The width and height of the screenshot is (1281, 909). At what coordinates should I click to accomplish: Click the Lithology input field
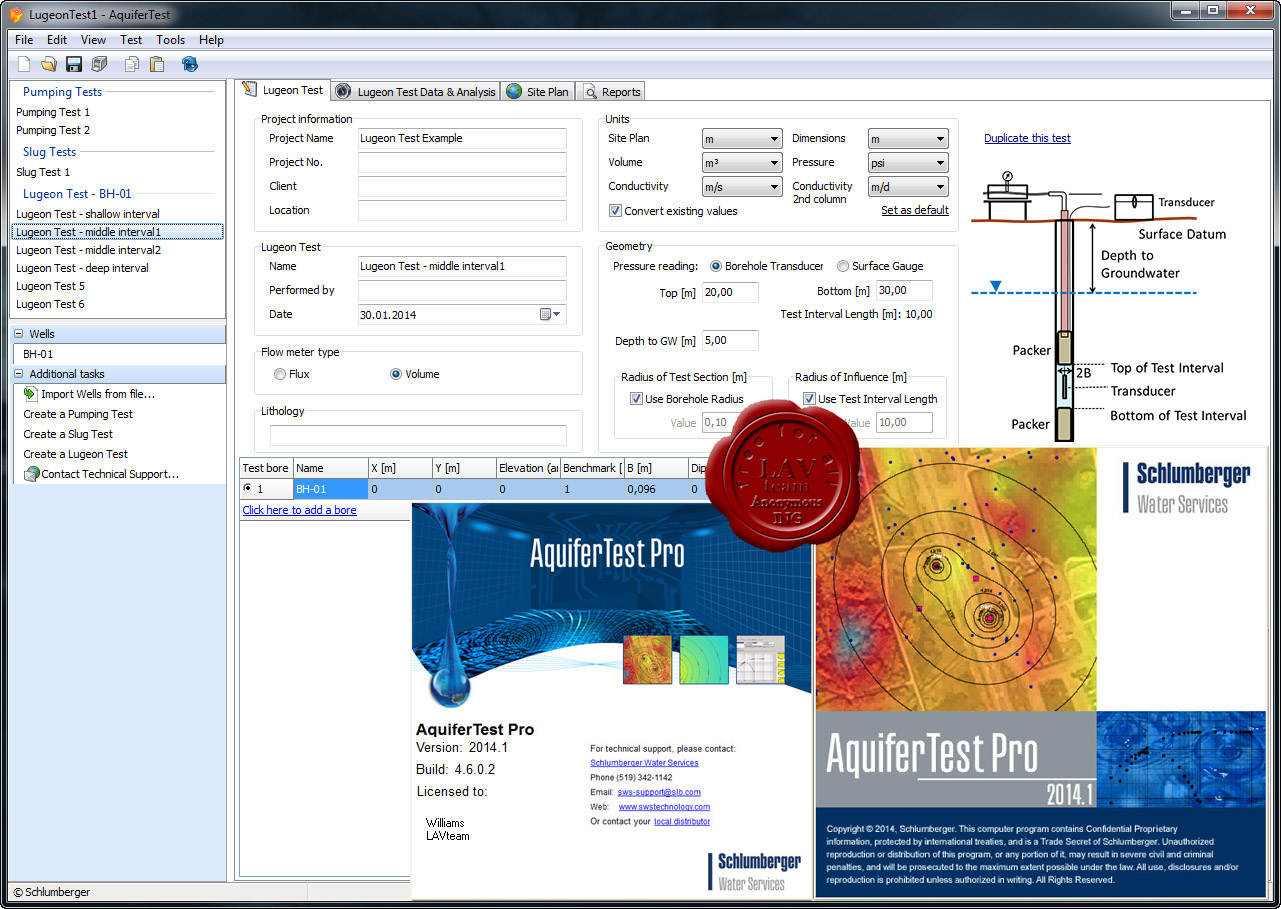(418, 435)
